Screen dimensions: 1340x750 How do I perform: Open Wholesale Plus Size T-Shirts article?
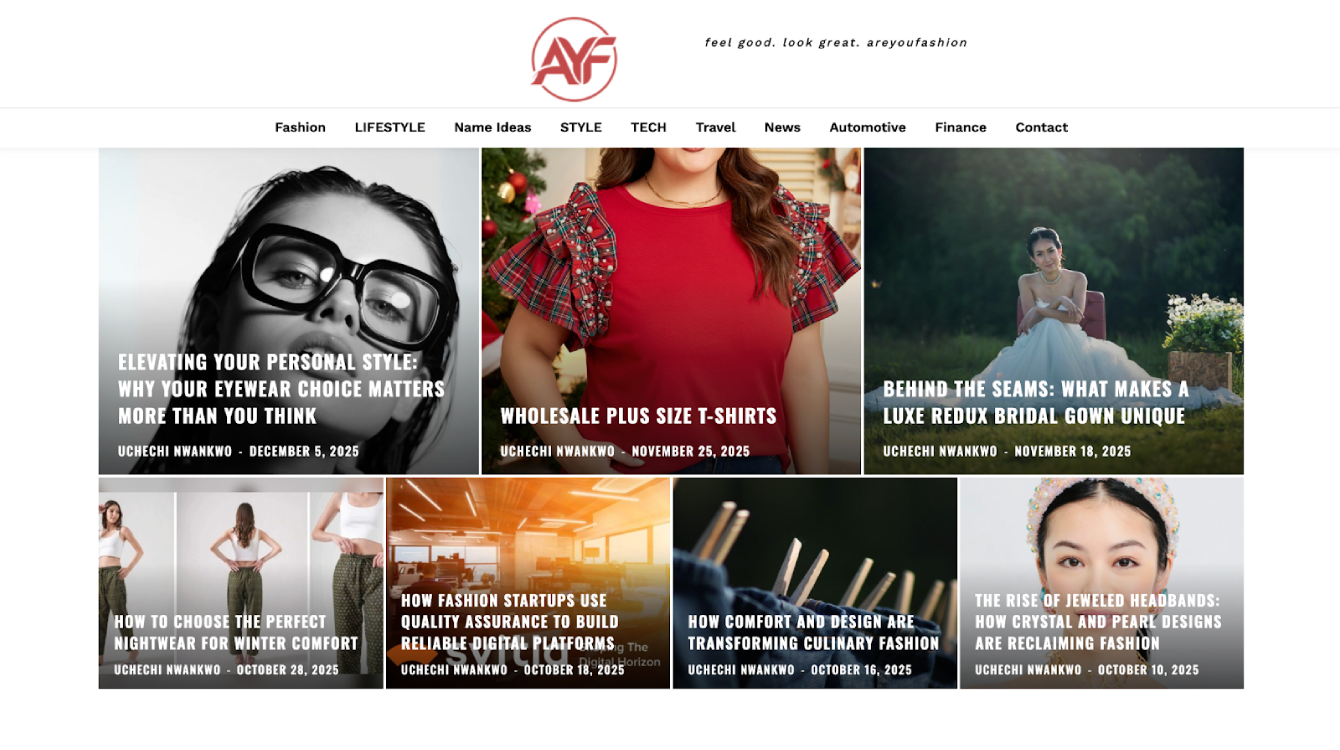[x=638, y=416]
